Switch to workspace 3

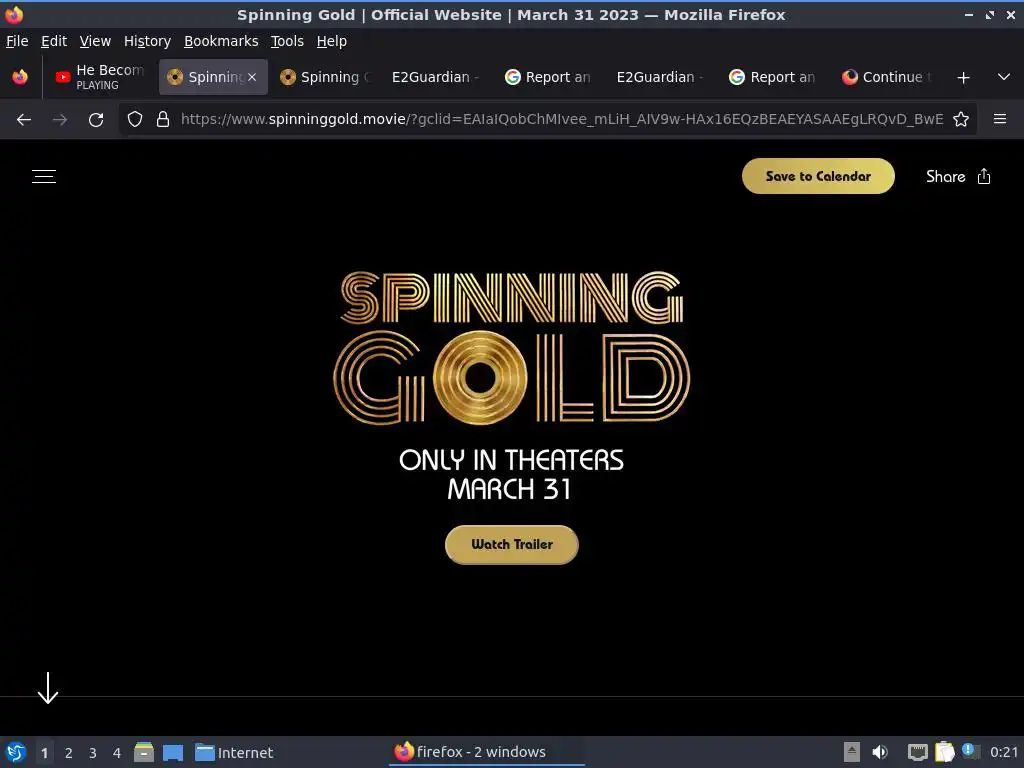pos(93,753)
